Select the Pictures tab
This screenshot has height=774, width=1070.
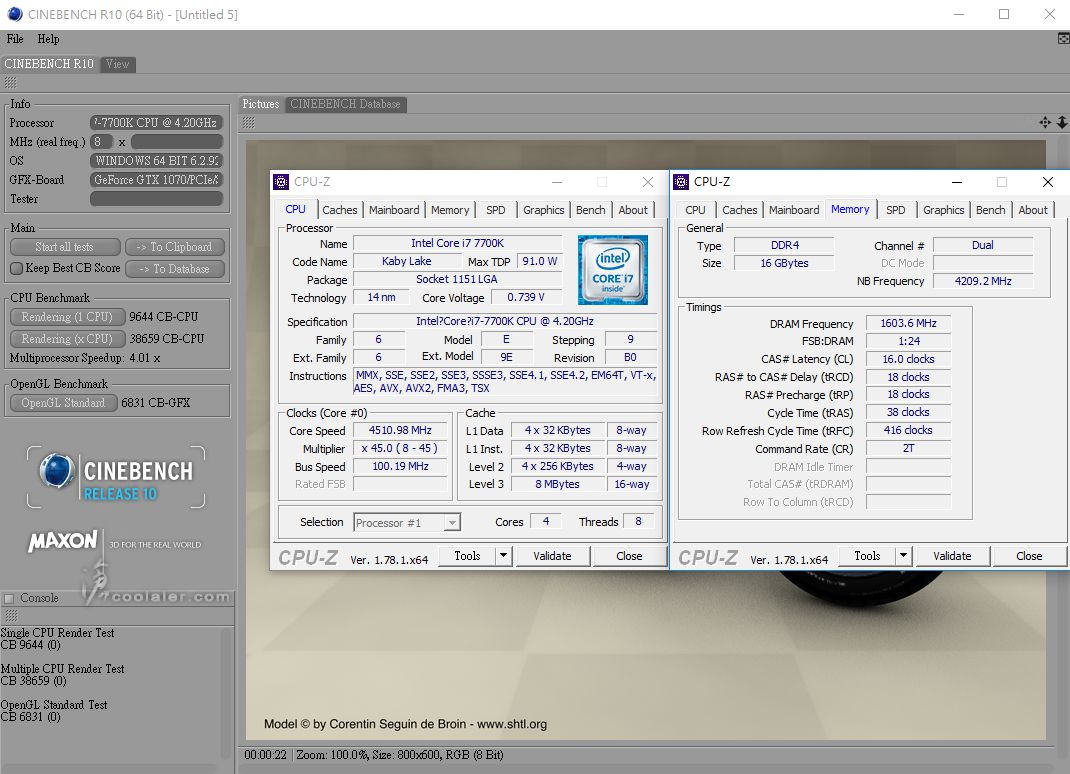[x=261, y=104]
